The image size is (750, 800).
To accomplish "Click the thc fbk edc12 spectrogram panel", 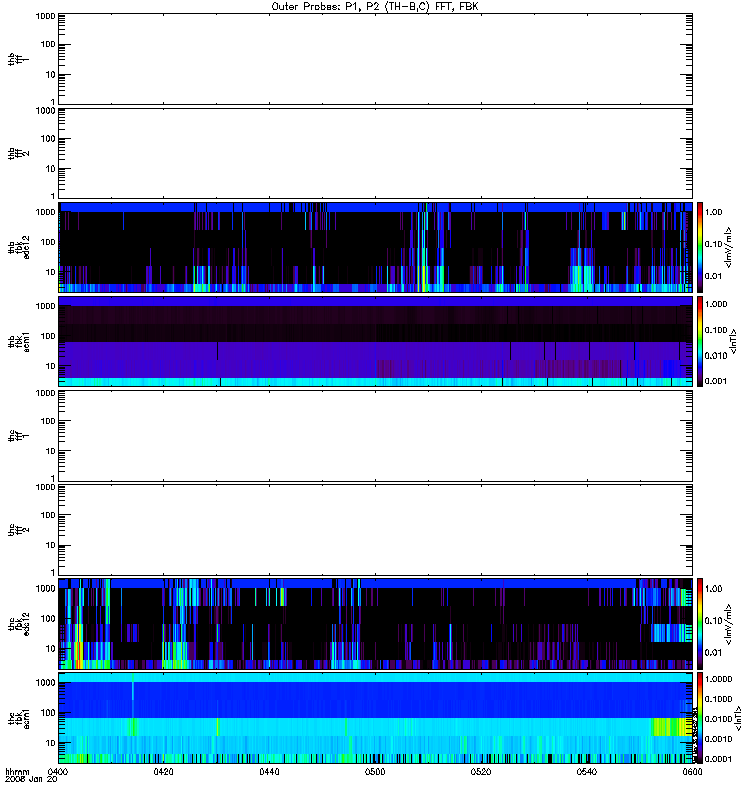I will [376, 624].
